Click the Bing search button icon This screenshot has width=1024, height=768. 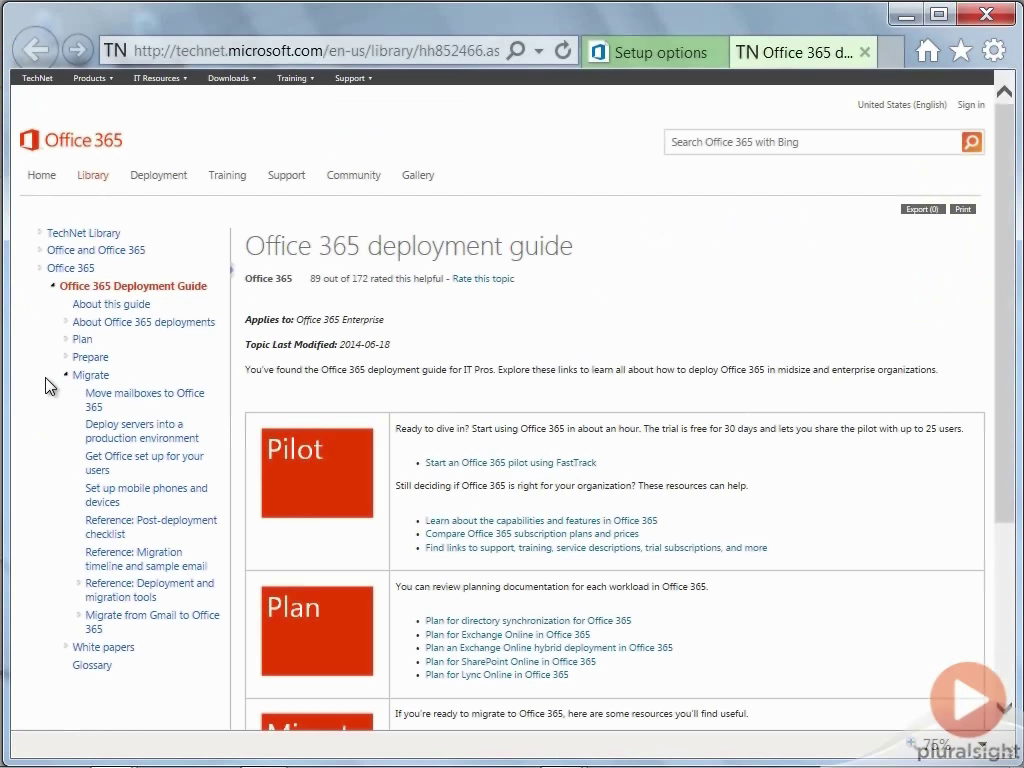click(x=971, y=142)
